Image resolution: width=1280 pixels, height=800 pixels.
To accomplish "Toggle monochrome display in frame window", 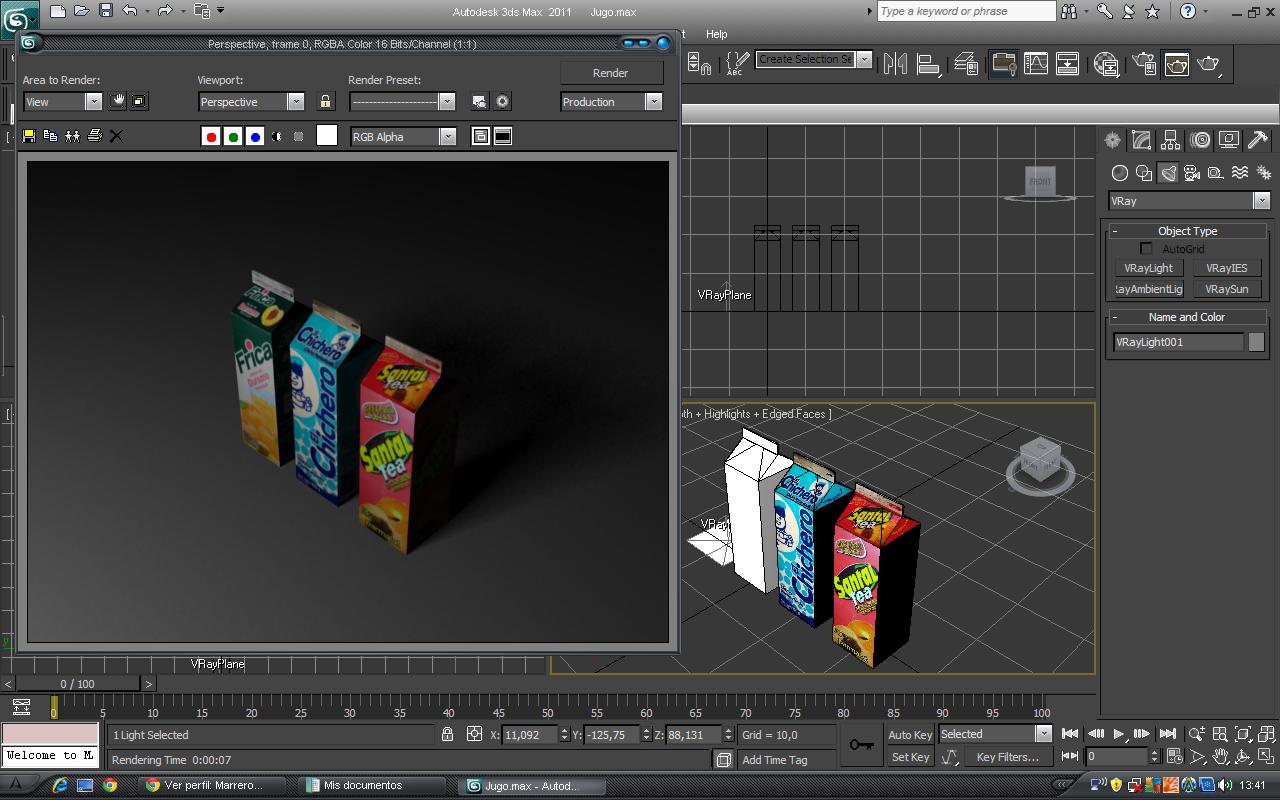I will click(298, 136).
